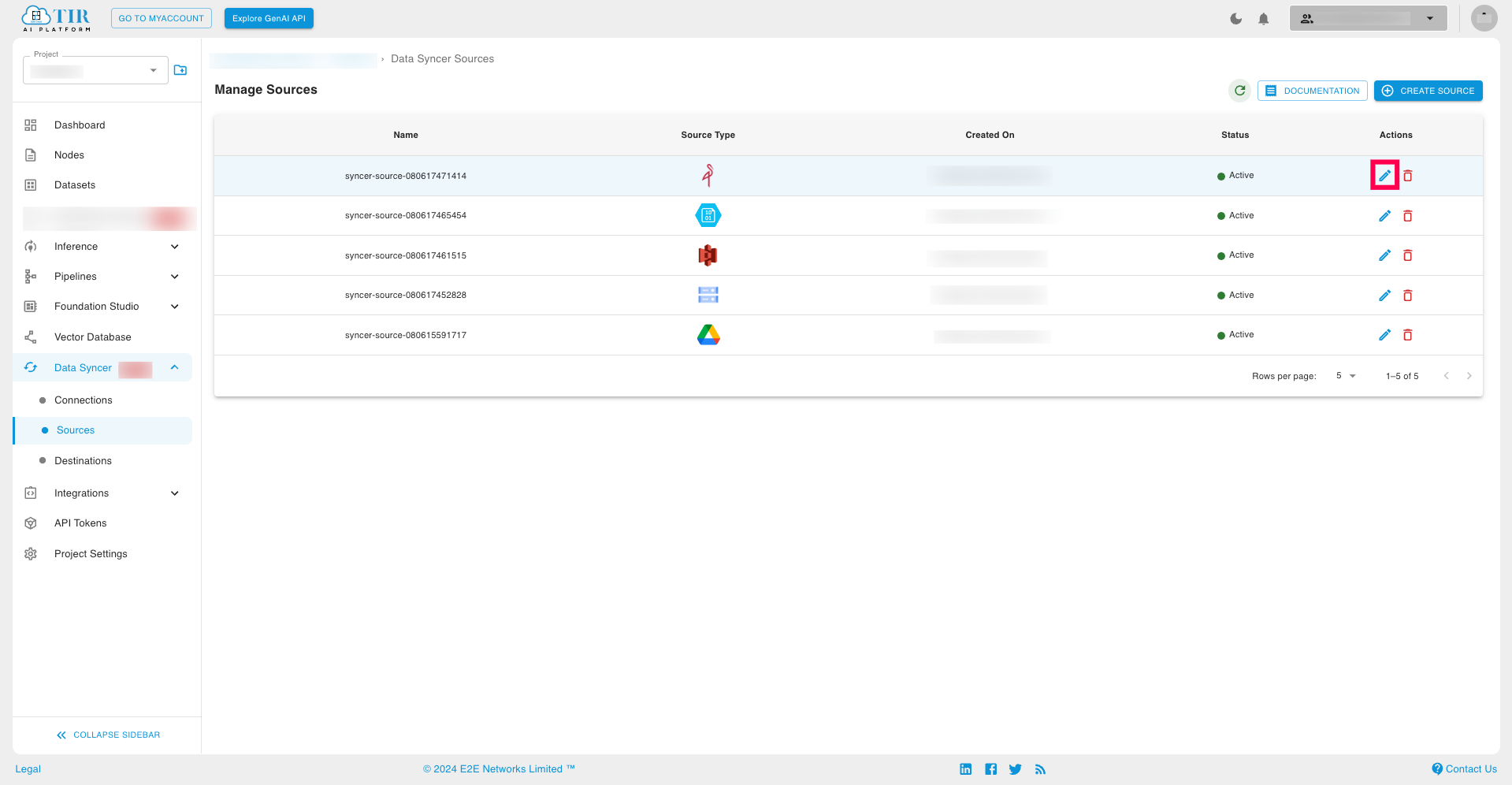This screenshot has width=1512, height=785.
Task: Open notifications bell
Action: point(1264,19)
